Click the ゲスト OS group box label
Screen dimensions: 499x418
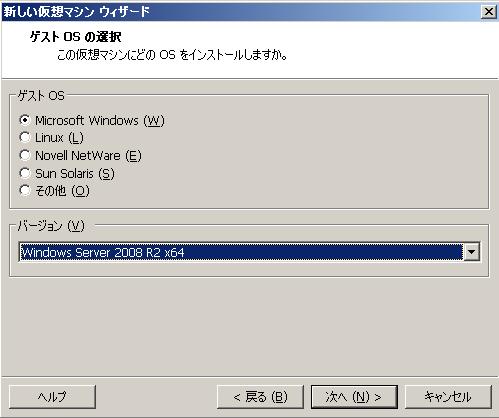pyautogui.click(x=41, y=96)
